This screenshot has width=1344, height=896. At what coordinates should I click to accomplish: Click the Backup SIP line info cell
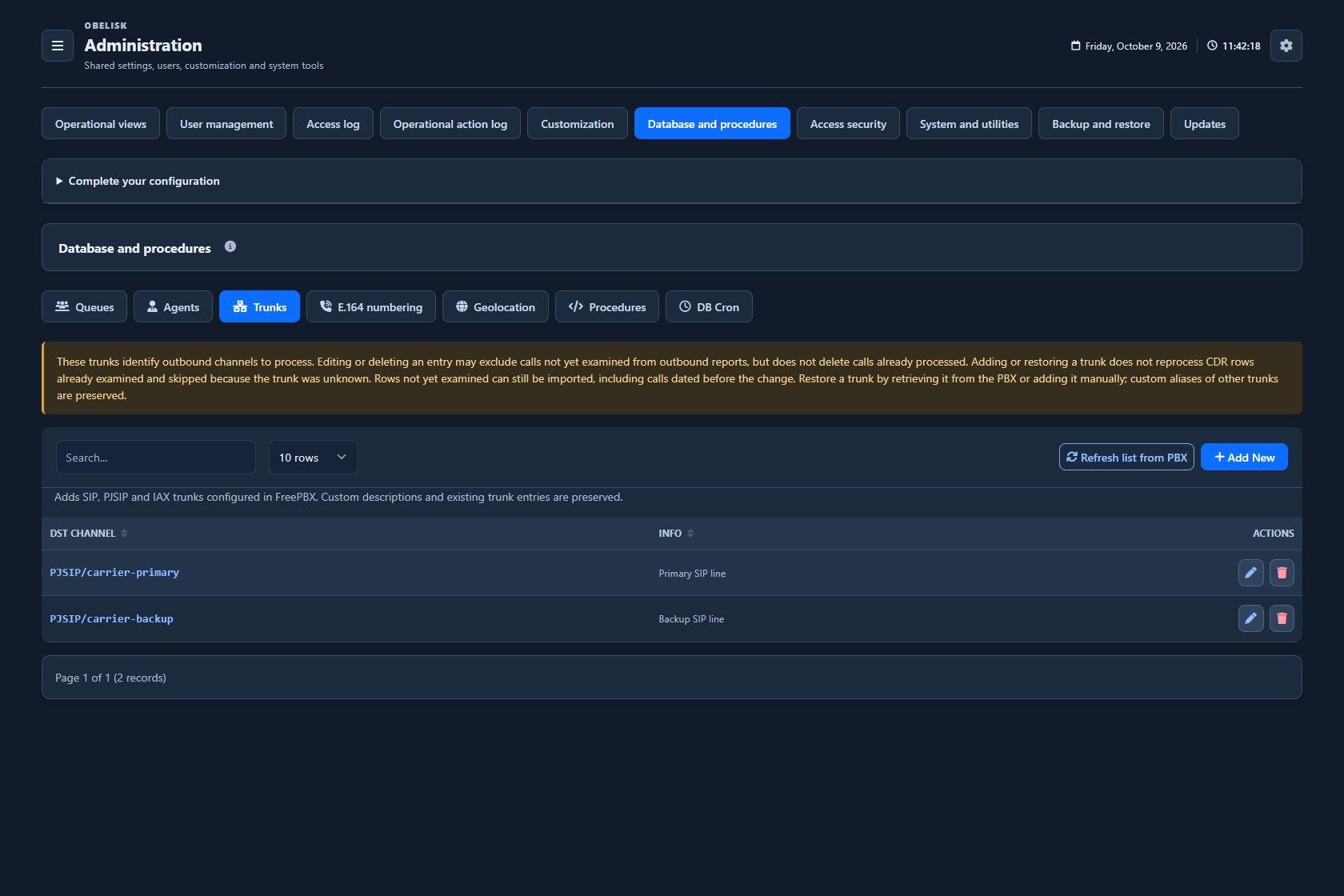(691, 619)
